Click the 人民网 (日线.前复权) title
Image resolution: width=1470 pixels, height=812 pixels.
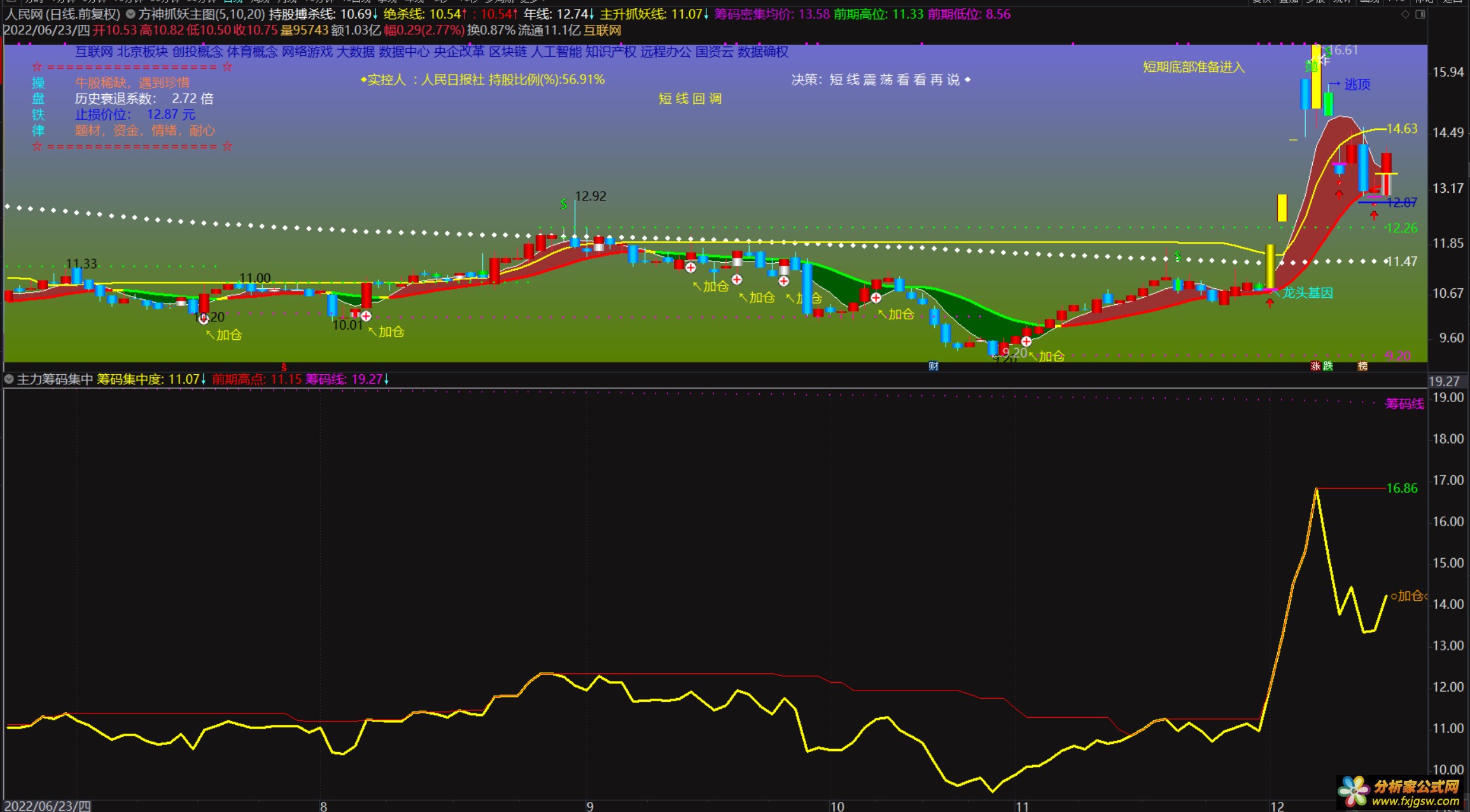[62, 14]
